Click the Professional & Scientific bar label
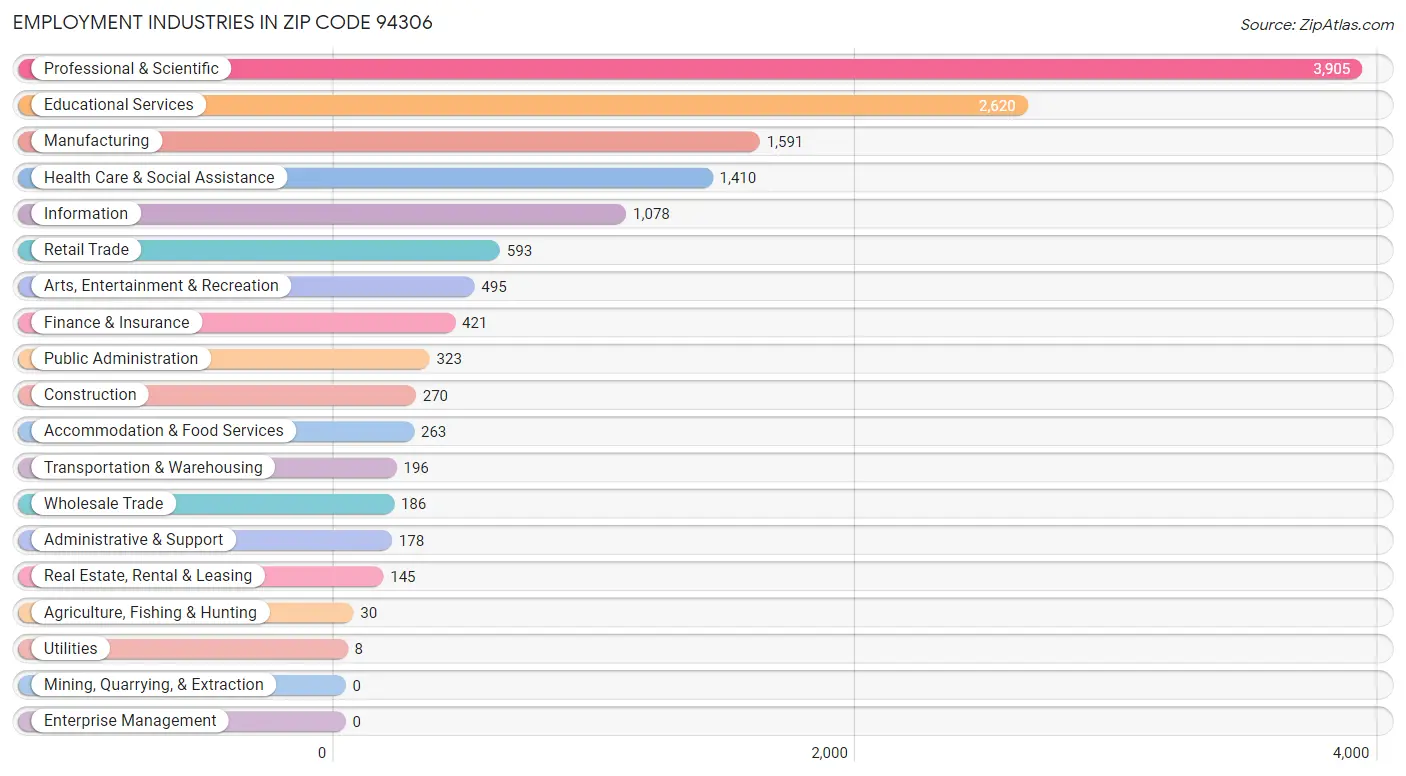 click(x=131, y=69)
